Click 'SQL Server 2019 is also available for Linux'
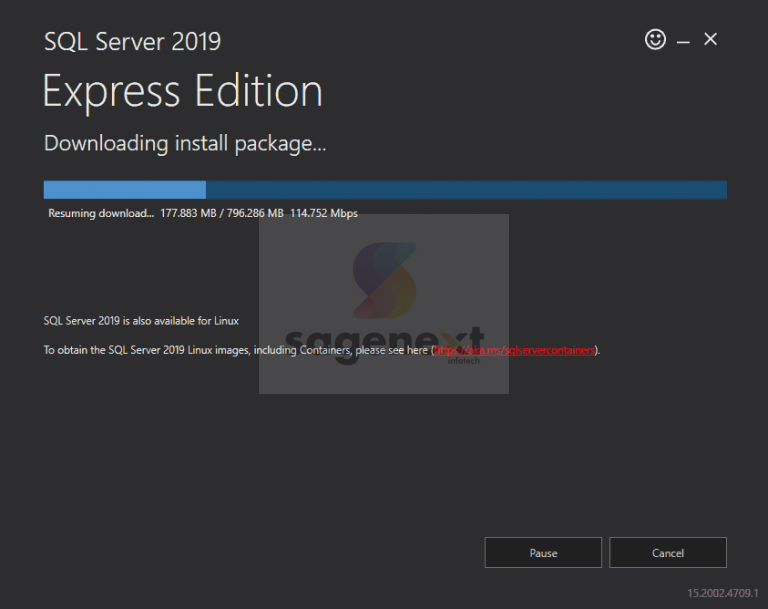 tap(141, 321)
